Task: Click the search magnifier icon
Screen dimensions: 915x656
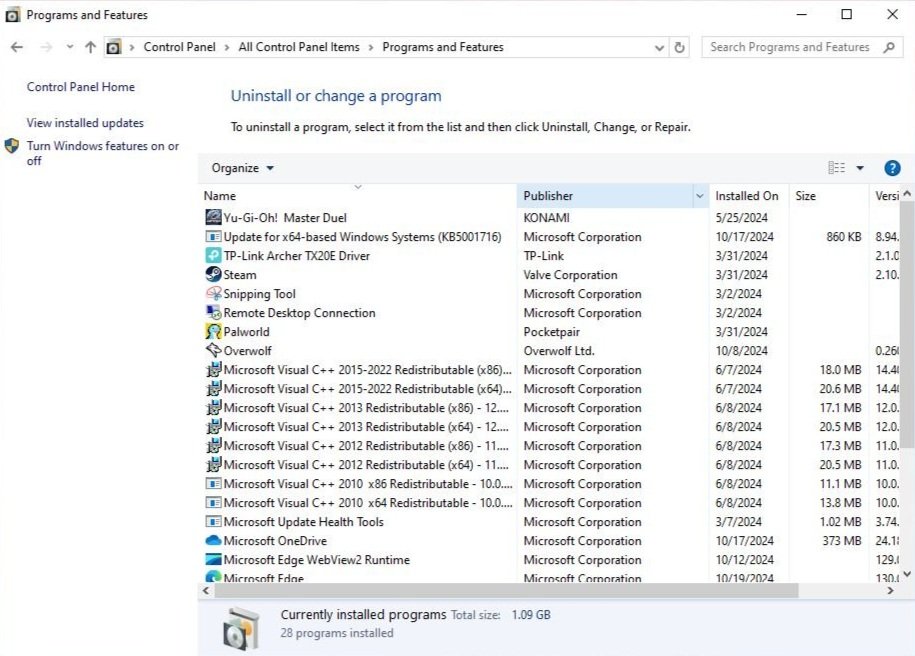Action: (889, 47)
